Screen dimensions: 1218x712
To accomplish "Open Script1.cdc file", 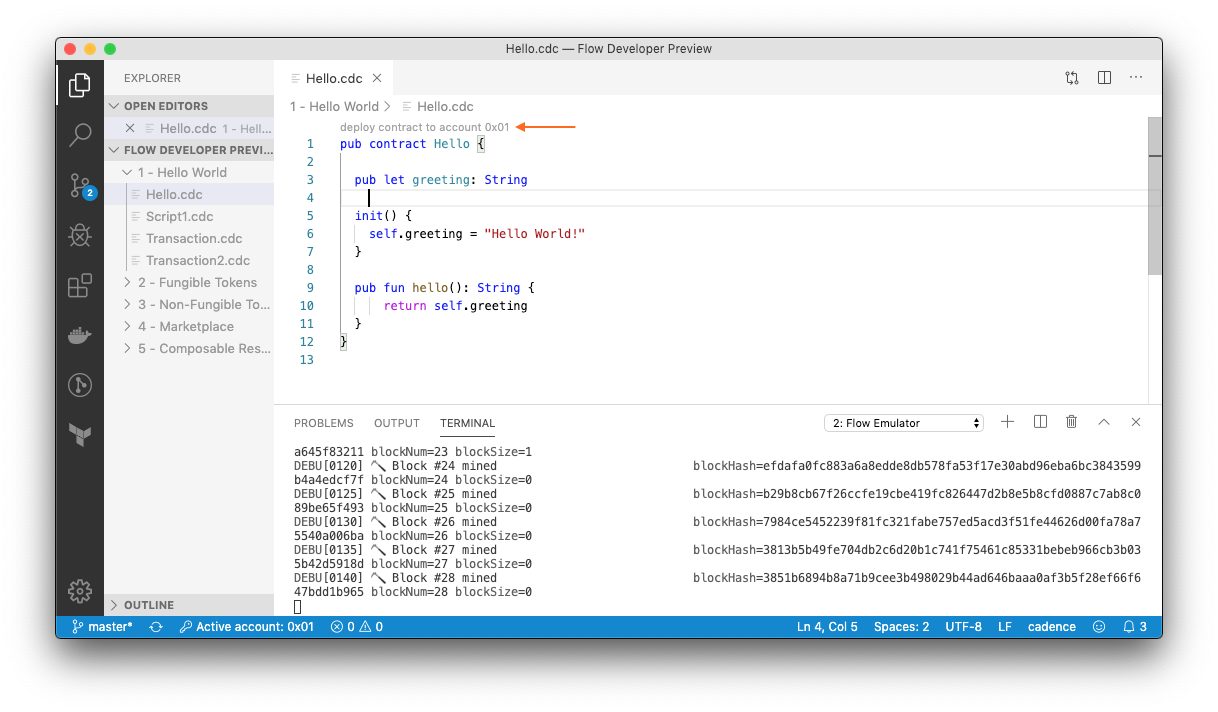I will 189,216.
